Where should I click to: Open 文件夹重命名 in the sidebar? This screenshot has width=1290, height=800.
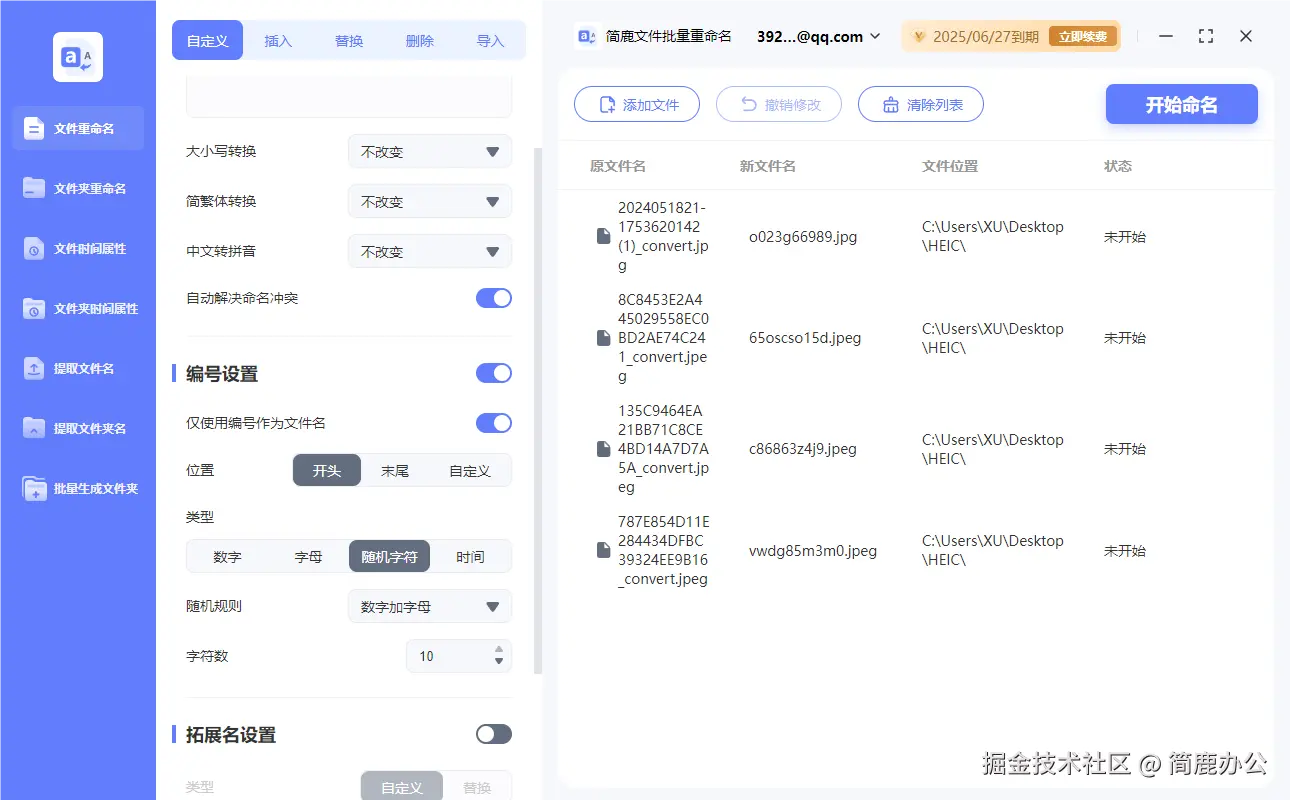pos(78,188)
